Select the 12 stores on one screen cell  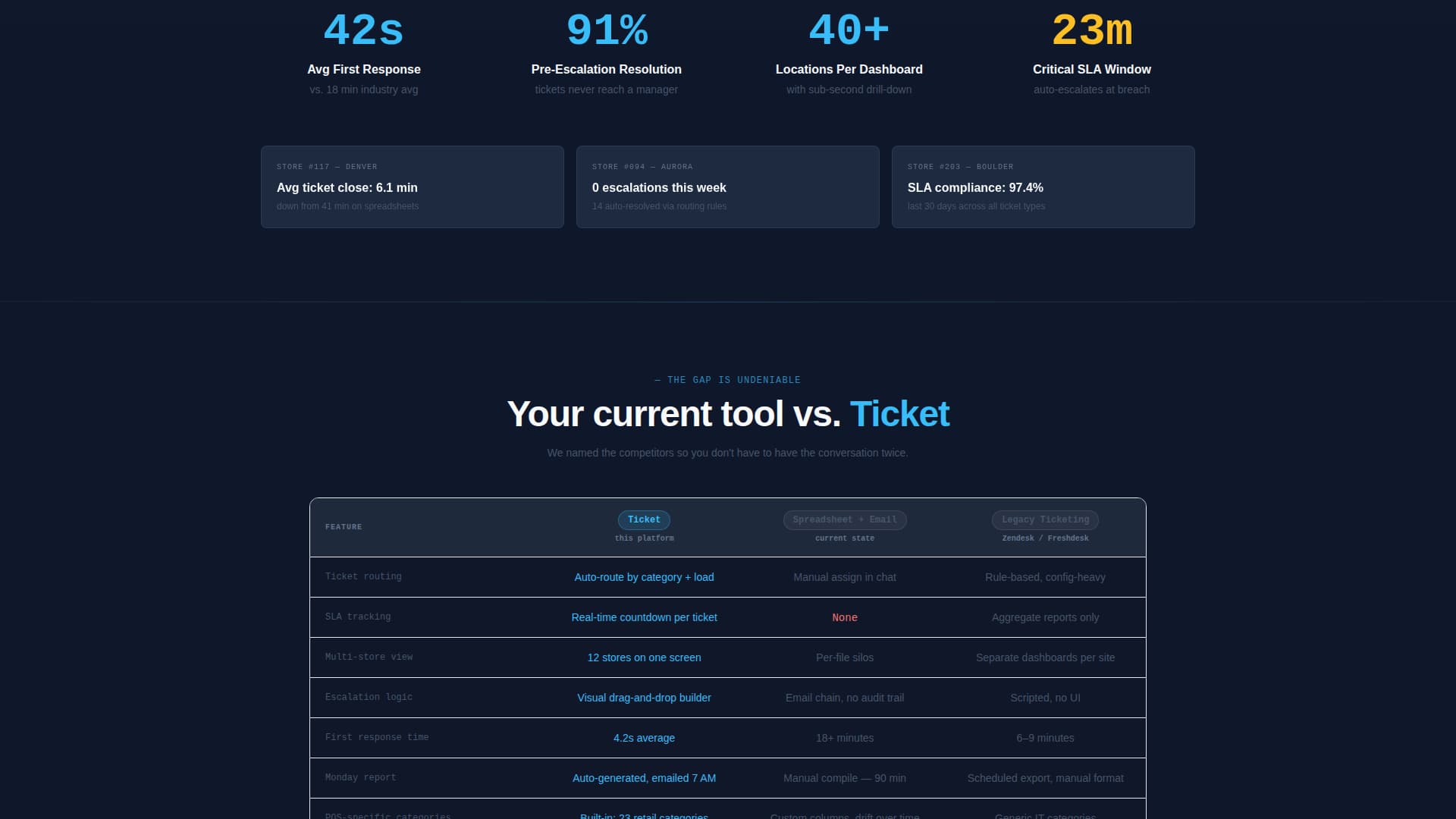tap(644, 657)
